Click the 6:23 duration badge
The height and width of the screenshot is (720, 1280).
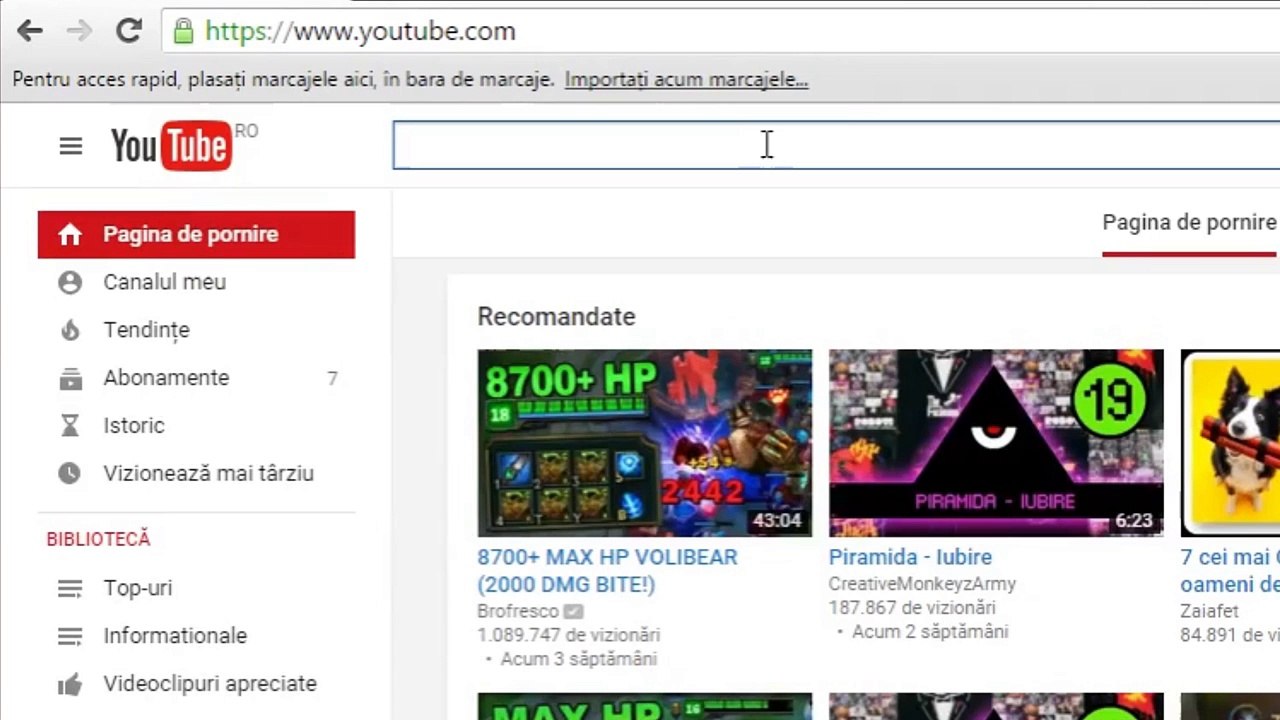tap(1134, 521)
